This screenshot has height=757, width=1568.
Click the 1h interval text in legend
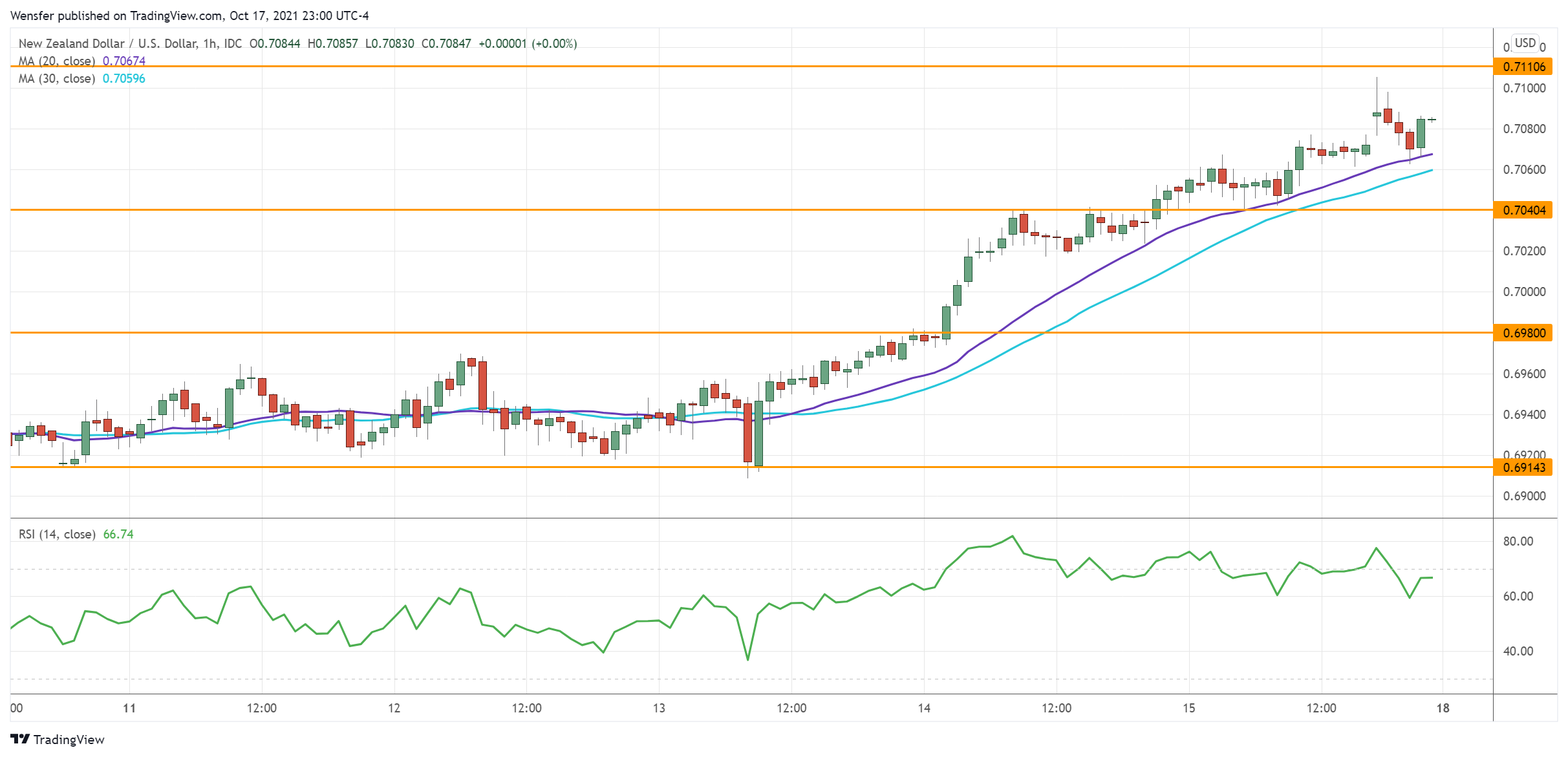pyautogui.click(x=209, y=43)
